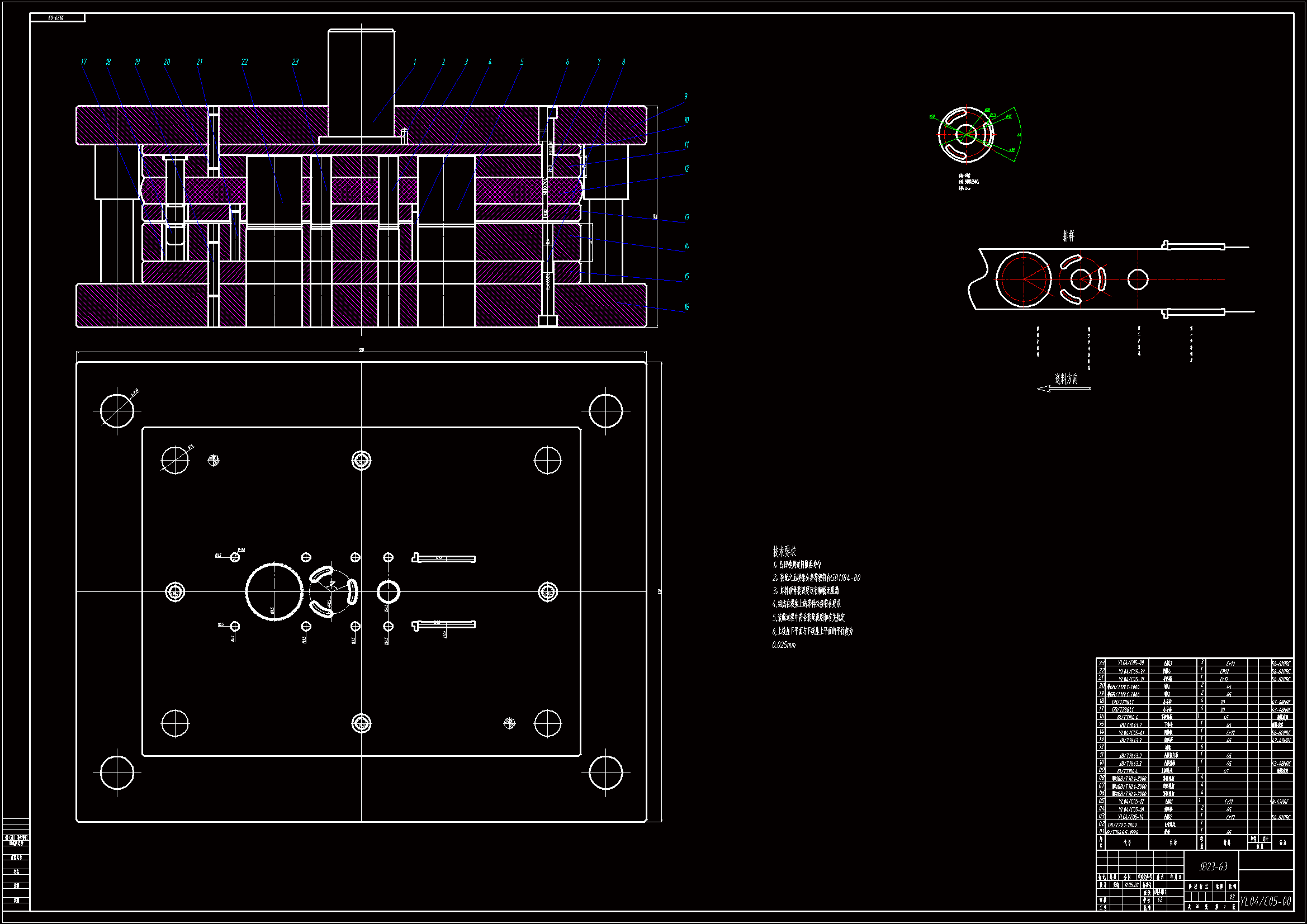Click the die shank at top of section view
The image size is (1307, 924).
pos(361,80)
